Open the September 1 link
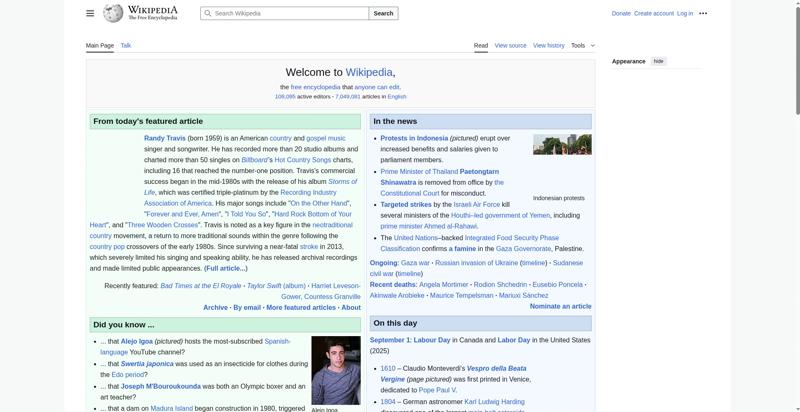 (x=390, y=340)
